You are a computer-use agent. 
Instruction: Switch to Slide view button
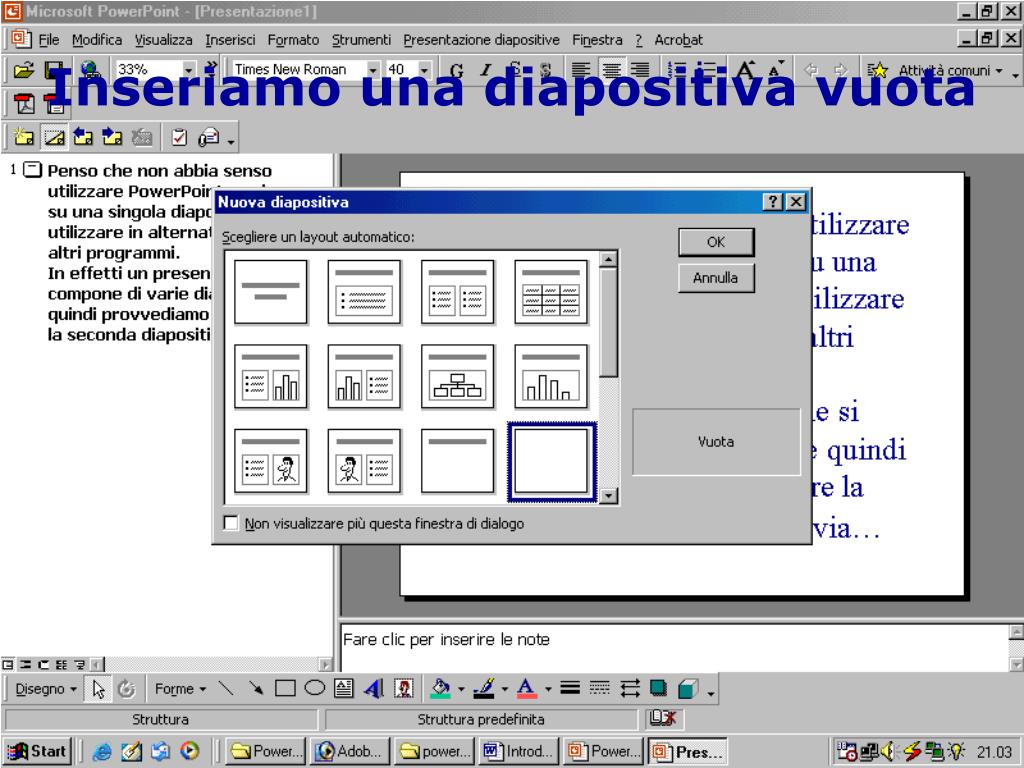coord(43,665)
